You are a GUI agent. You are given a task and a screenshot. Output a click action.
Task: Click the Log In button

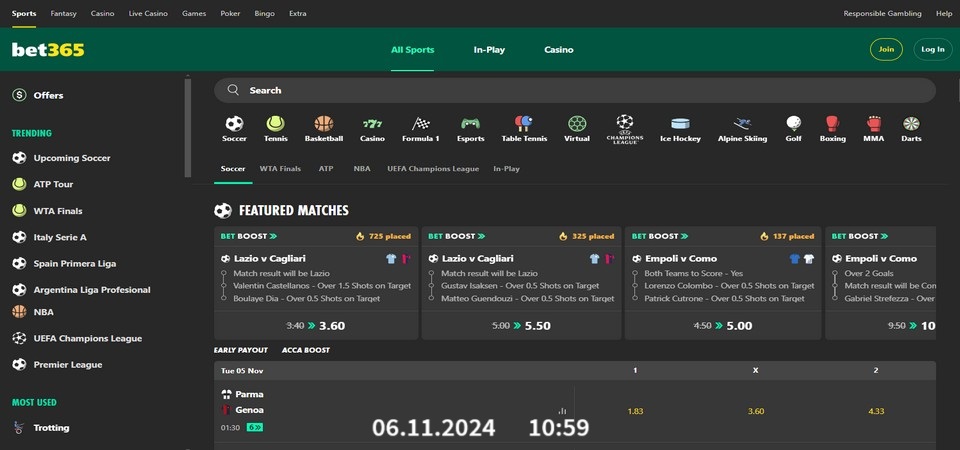(932, 50)
